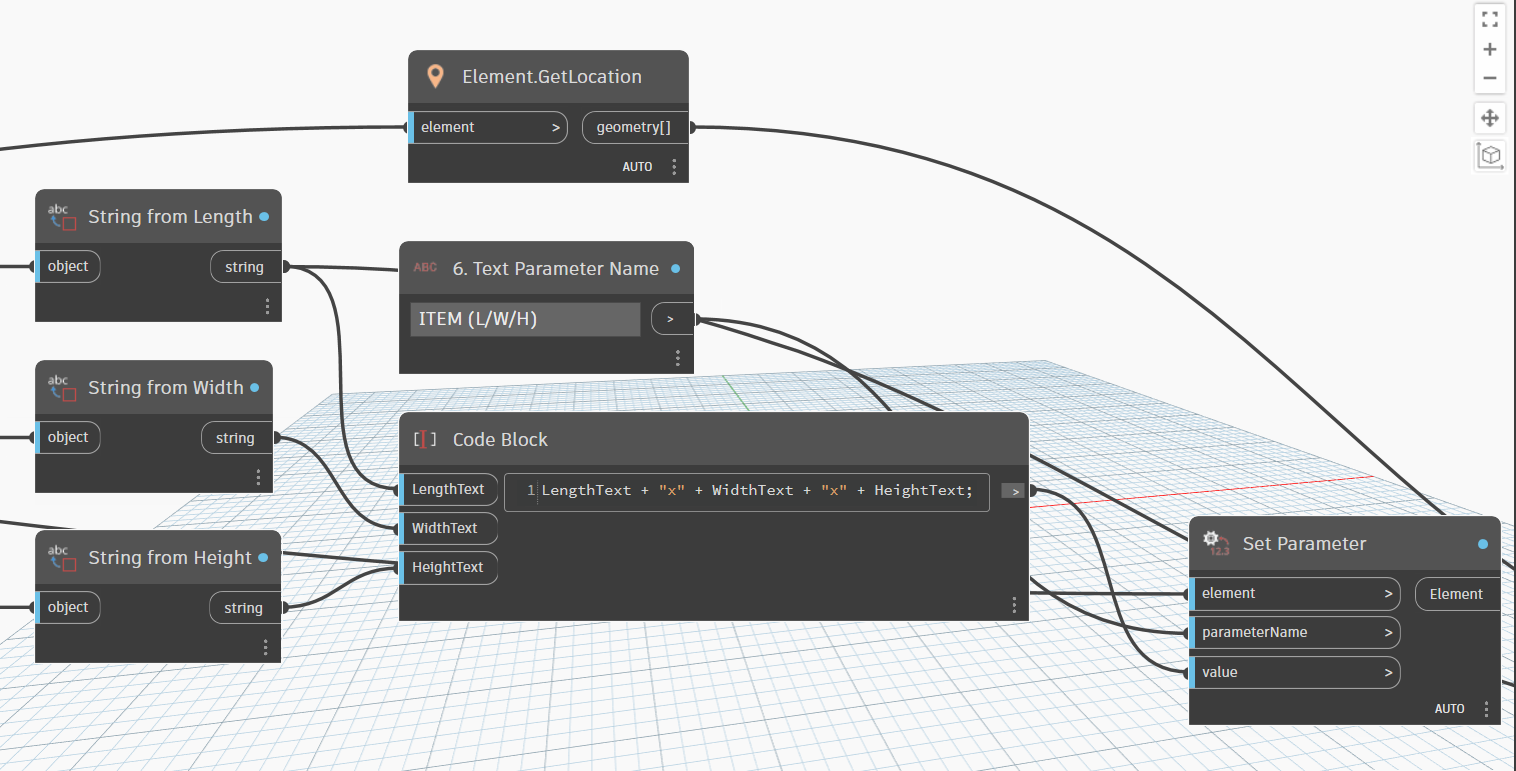
Task: Click the fit-to-screen icon top right
Action: tap(1489, 17)
